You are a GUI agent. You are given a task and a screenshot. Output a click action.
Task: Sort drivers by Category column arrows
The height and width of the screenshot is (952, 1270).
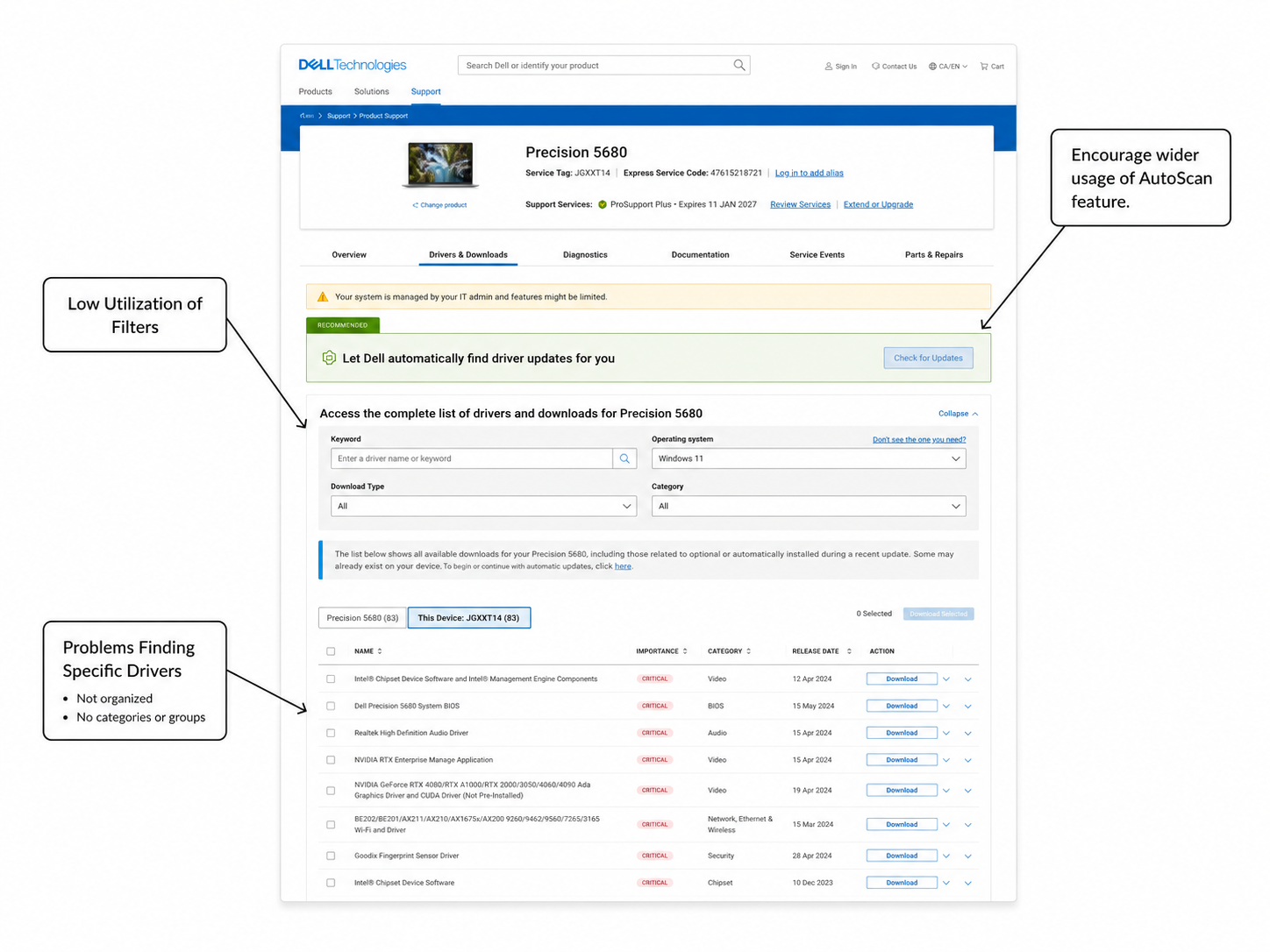coord(750,651)
